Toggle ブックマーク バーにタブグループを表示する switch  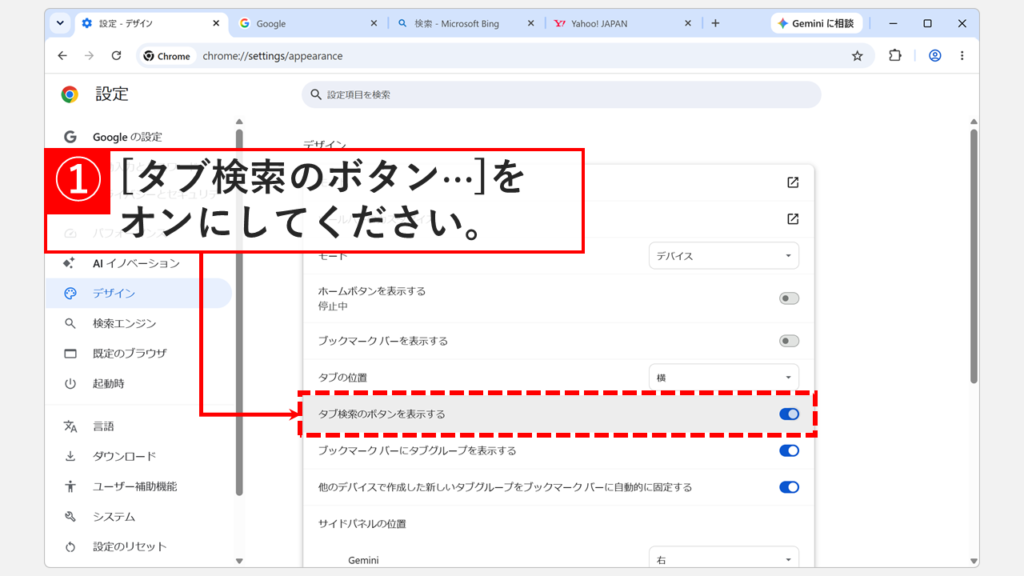click(789, 451)
